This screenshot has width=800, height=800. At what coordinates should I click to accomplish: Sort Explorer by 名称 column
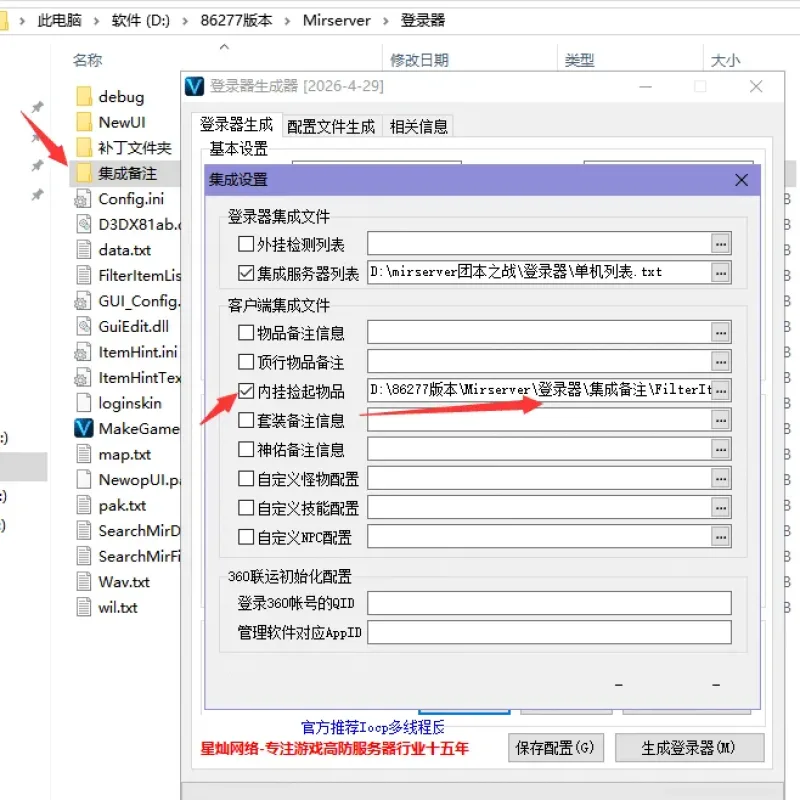coord(87,60)
